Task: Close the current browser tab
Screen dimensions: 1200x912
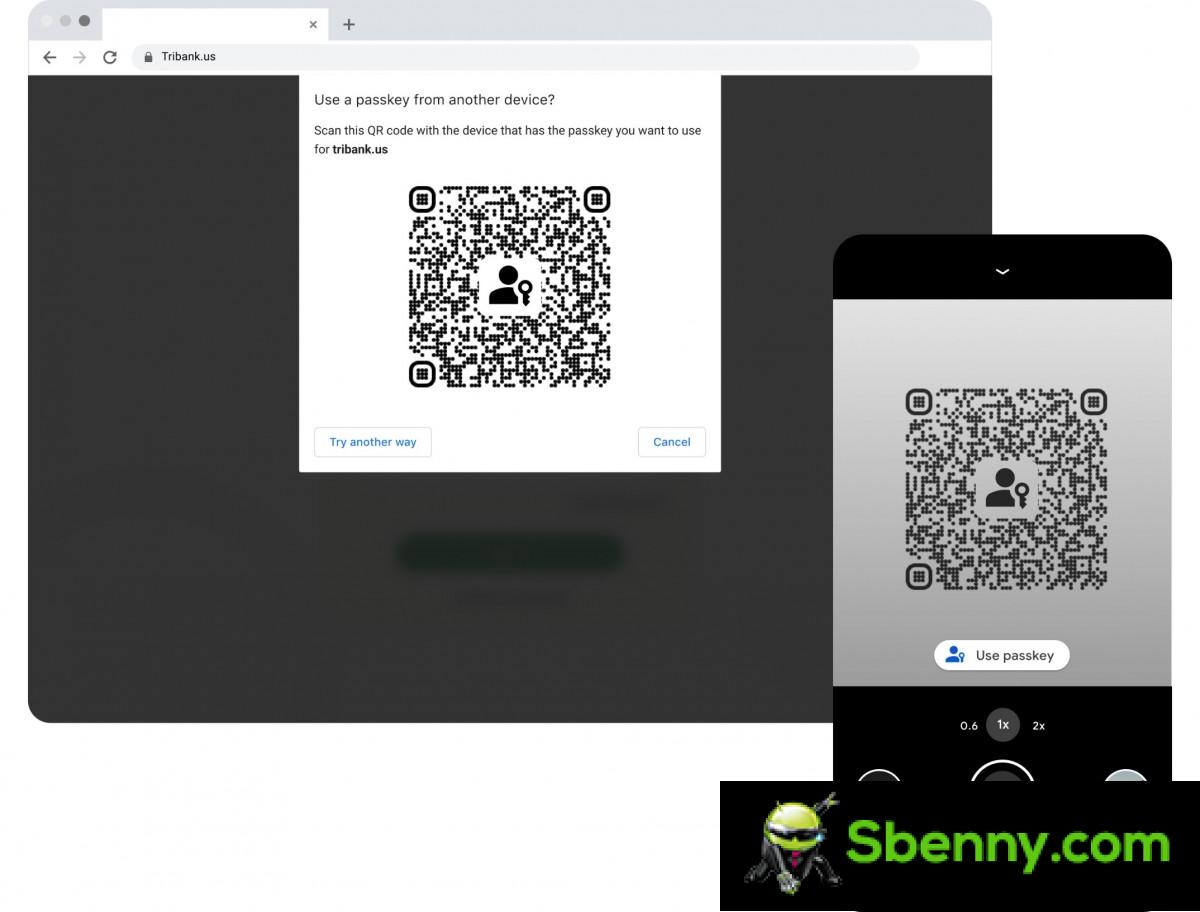Action: (x=313, y=24)
